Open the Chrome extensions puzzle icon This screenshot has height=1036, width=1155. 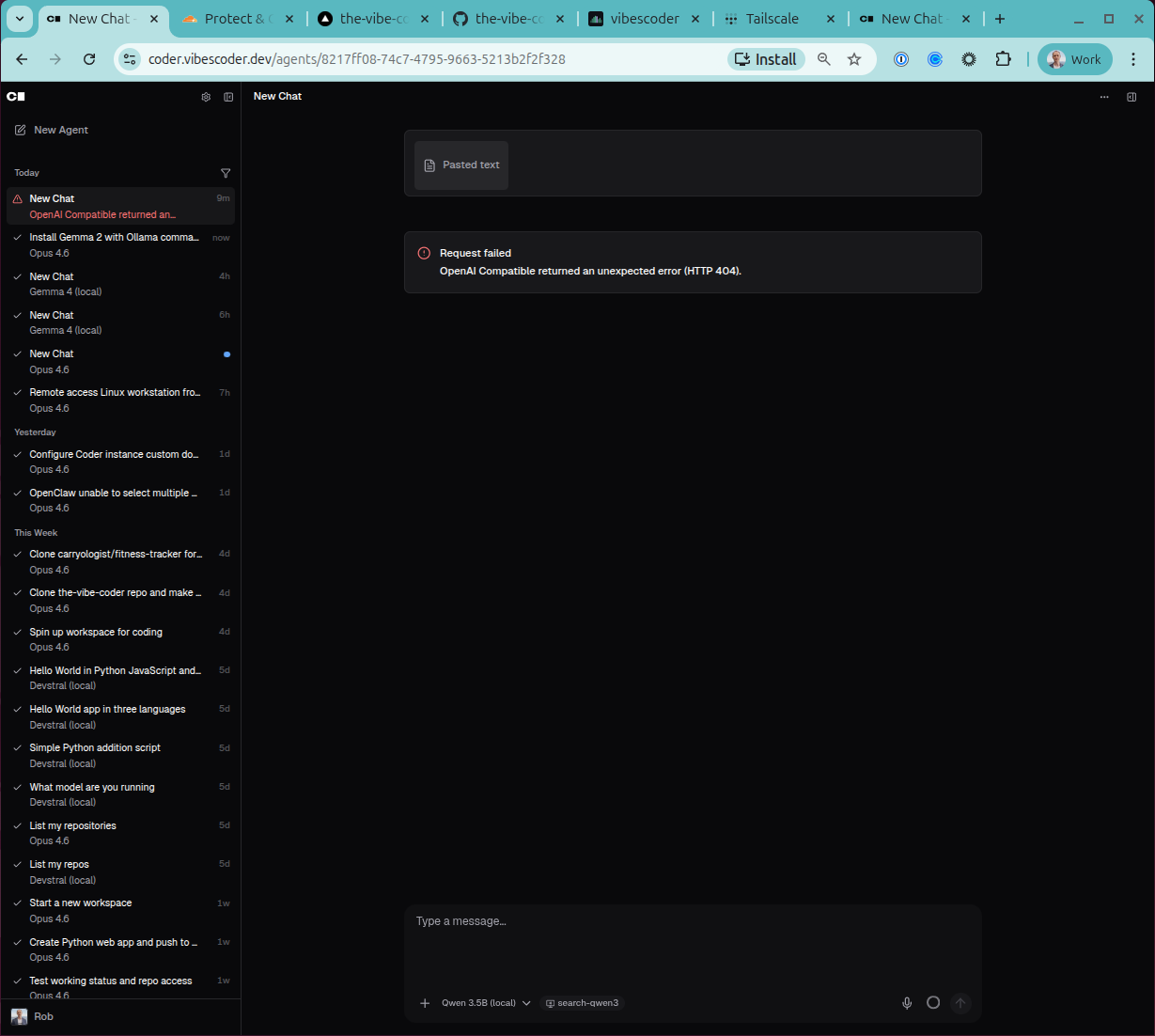pos(1004,59)
